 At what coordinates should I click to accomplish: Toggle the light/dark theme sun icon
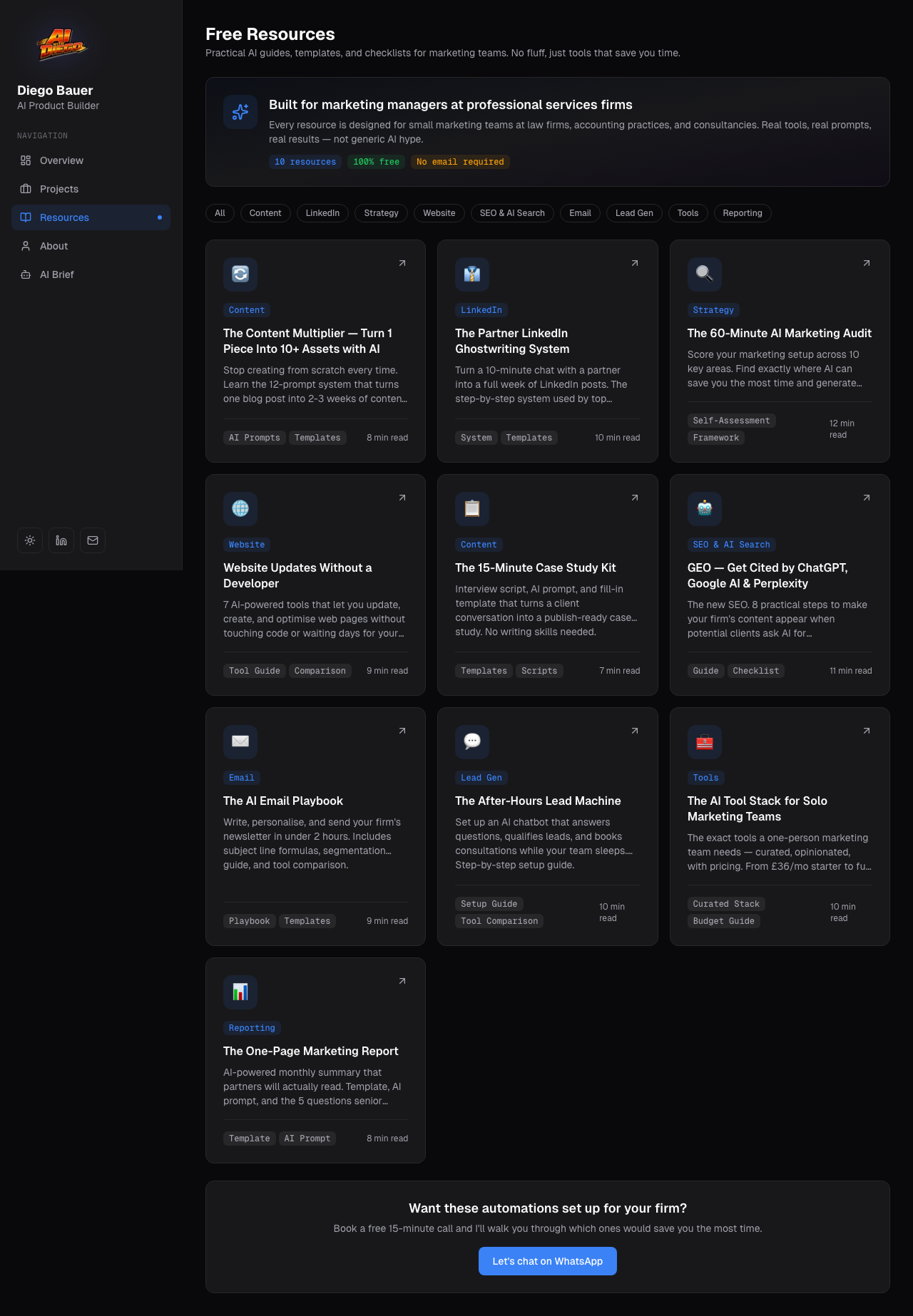click(30, 540)
